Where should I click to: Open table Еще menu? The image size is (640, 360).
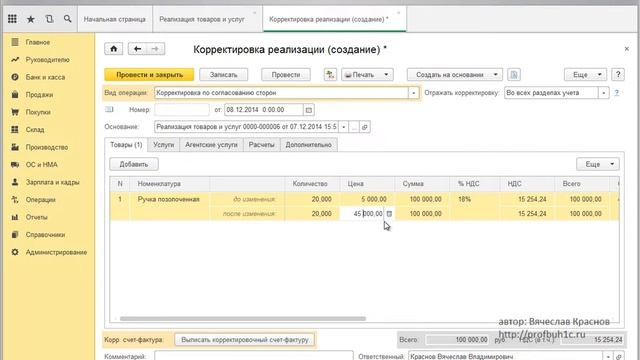(x=598, y=164)
